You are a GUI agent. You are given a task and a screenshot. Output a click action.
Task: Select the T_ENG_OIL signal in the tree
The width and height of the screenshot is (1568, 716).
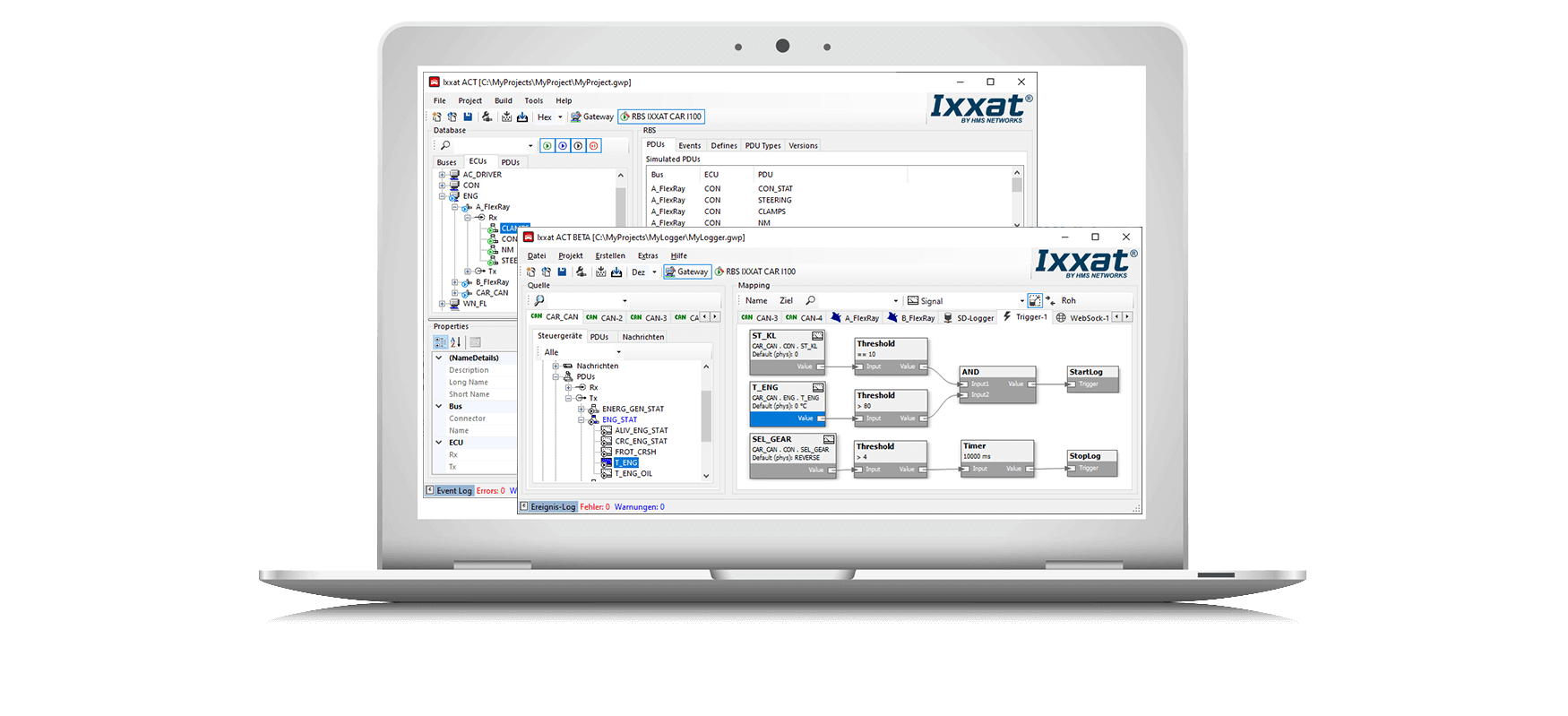click(x=633, y=473)
